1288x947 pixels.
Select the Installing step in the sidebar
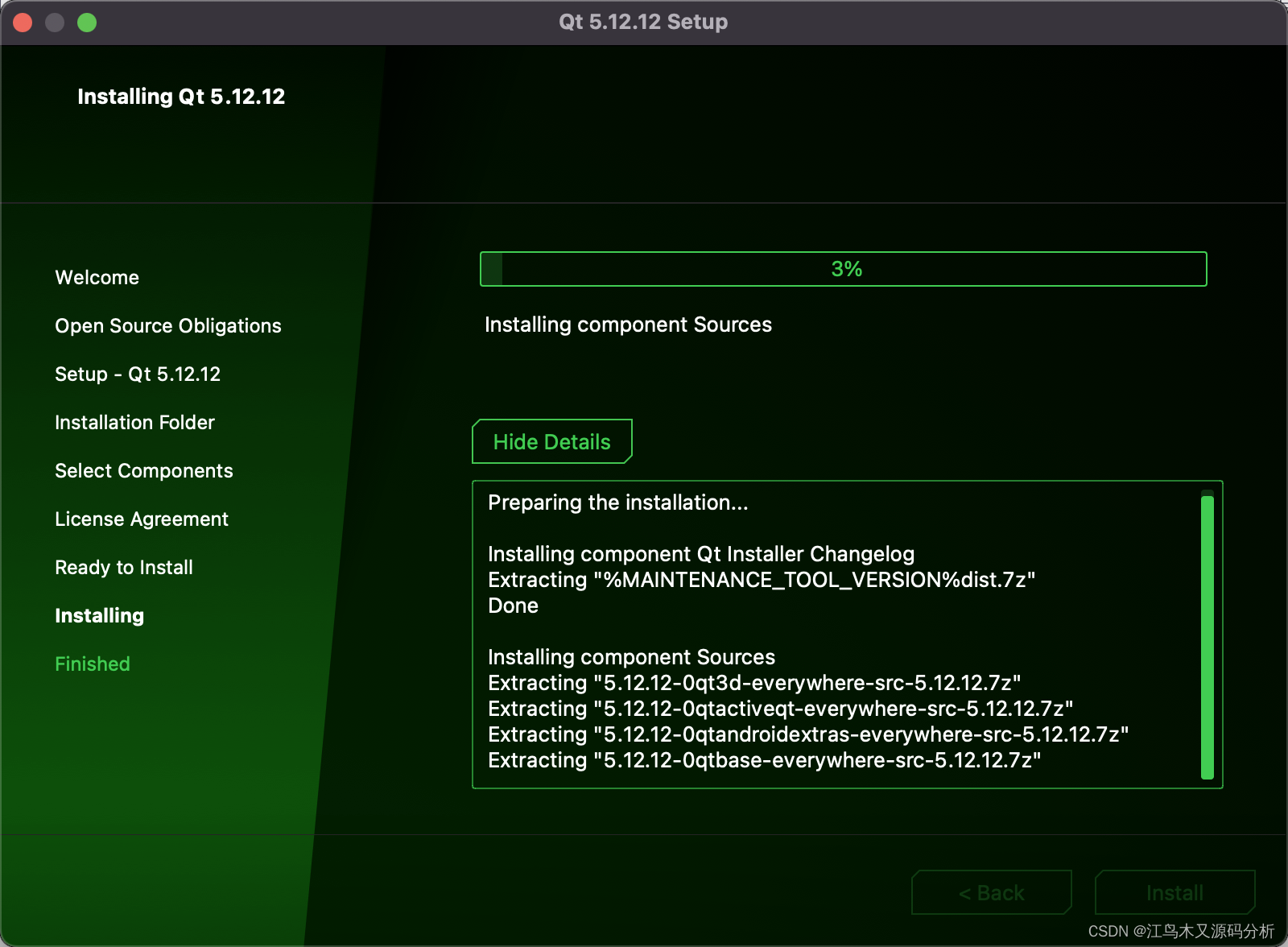pos(99,615)
